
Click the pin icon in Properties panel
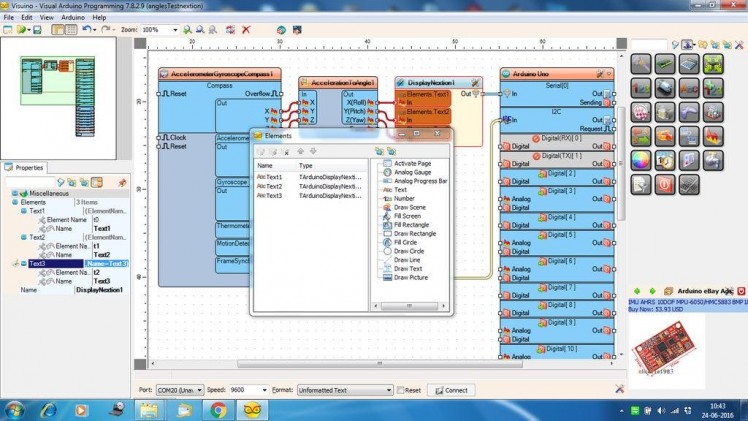[x=122, y=182]
